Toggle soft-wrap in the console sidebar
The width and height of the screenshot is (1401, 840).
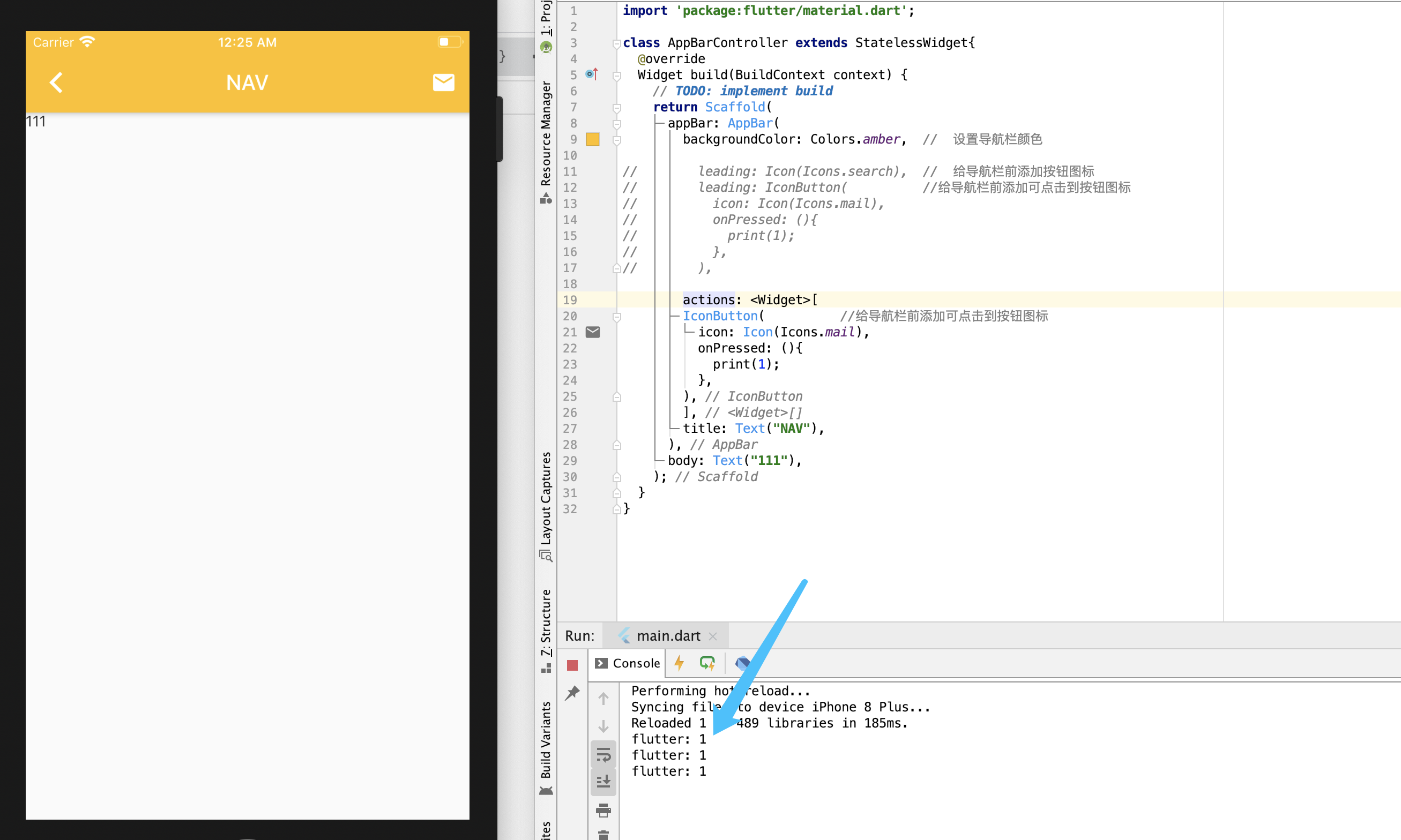(603, 755)
